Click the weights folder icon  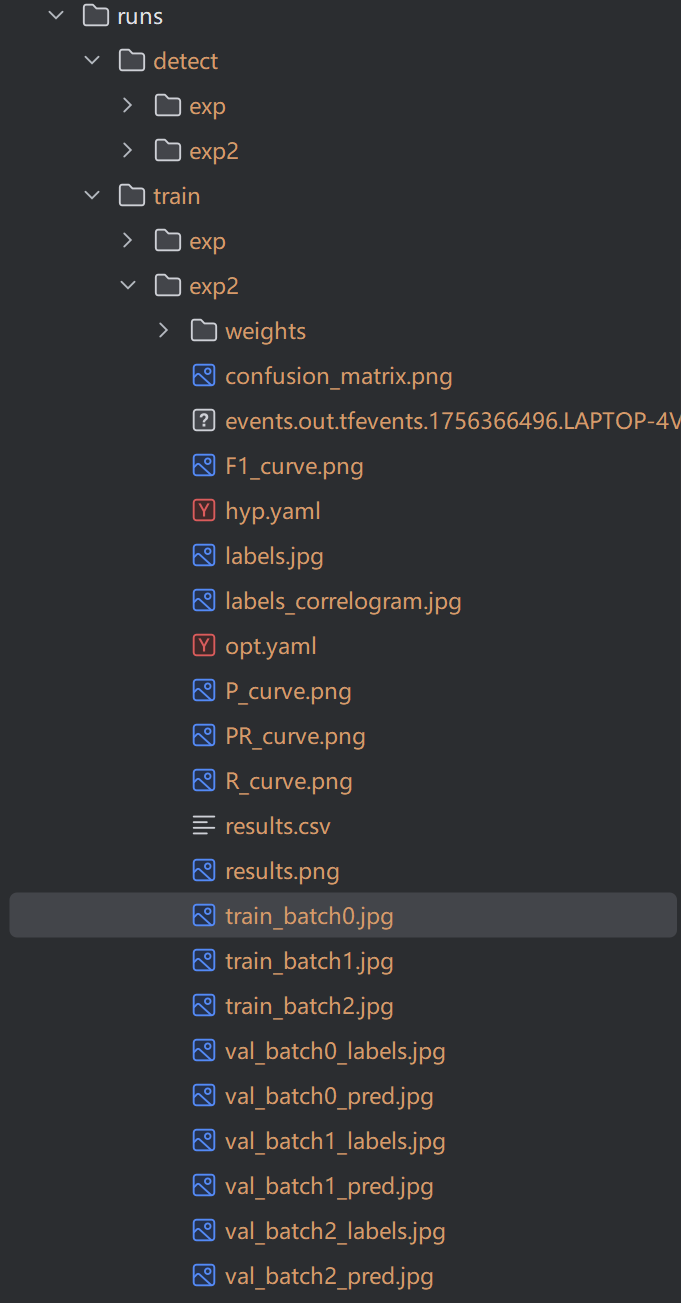pos(204,331)
